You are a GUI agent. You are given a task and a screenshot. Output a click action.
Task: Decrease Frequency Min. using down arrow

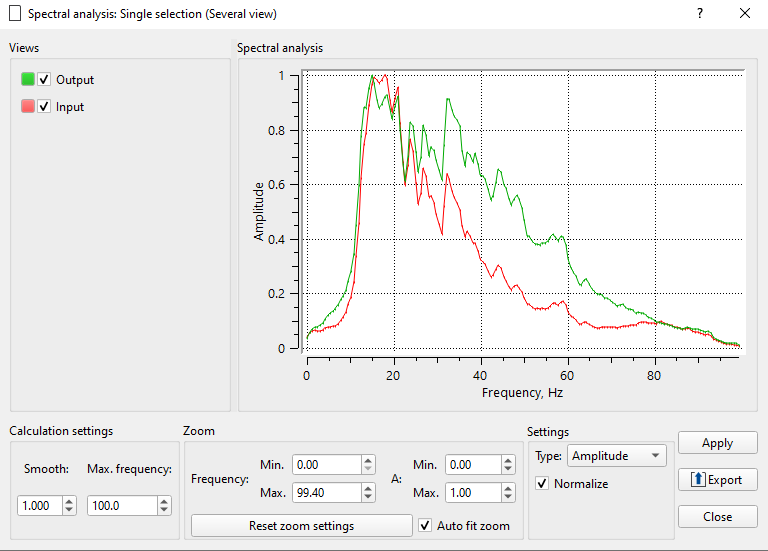[368, 469]
